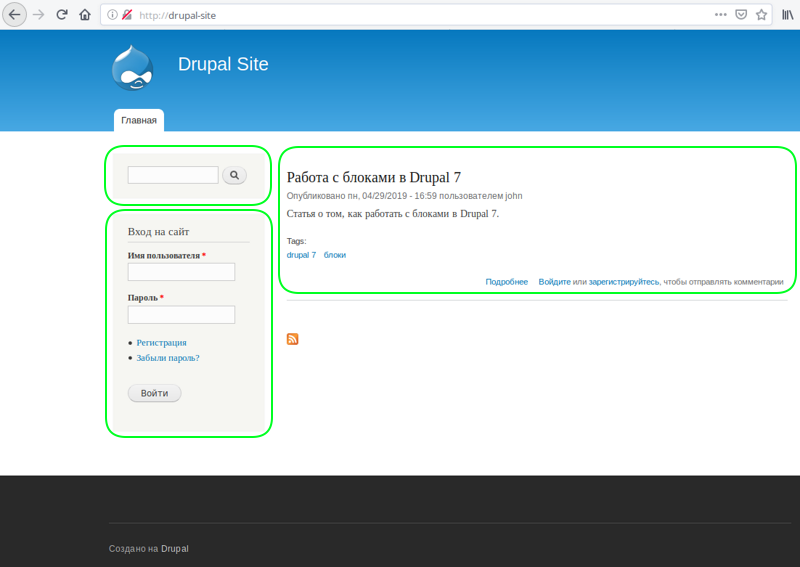Click the Войдите link under article

(x=555, y=282)
